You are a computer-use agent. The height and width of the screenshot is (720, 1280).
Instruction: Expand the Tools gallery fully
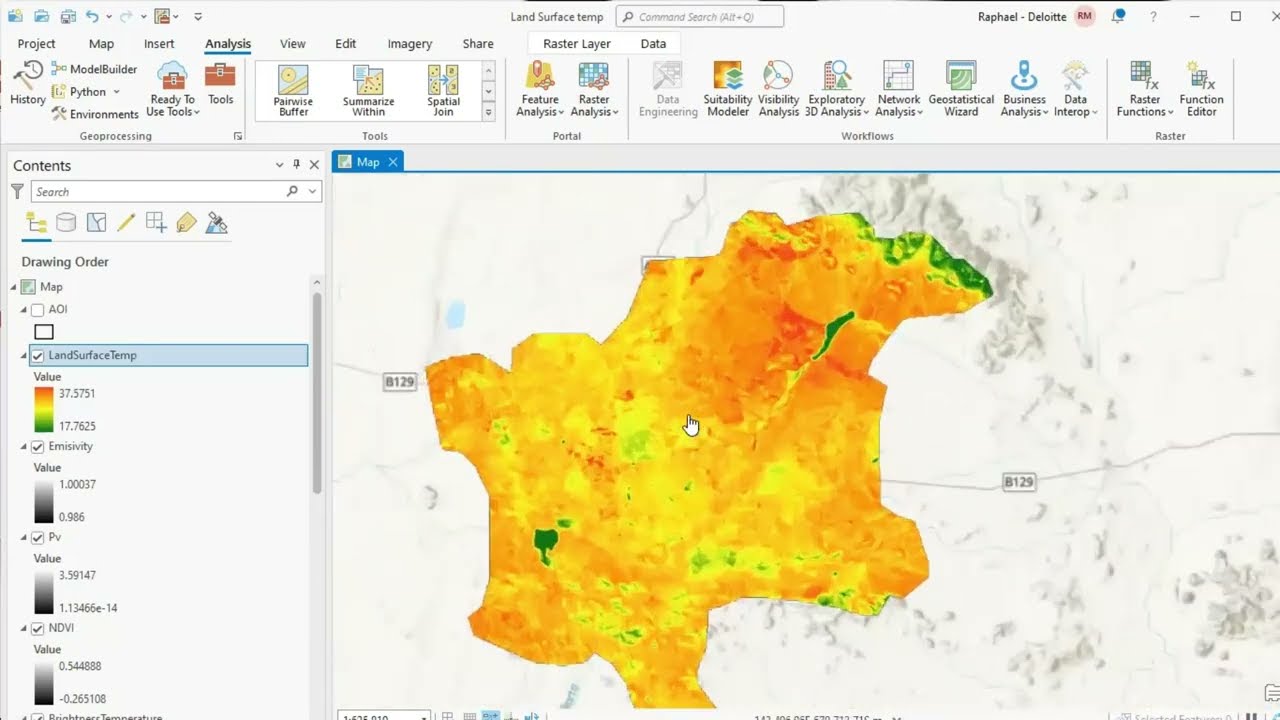(489, 113)
